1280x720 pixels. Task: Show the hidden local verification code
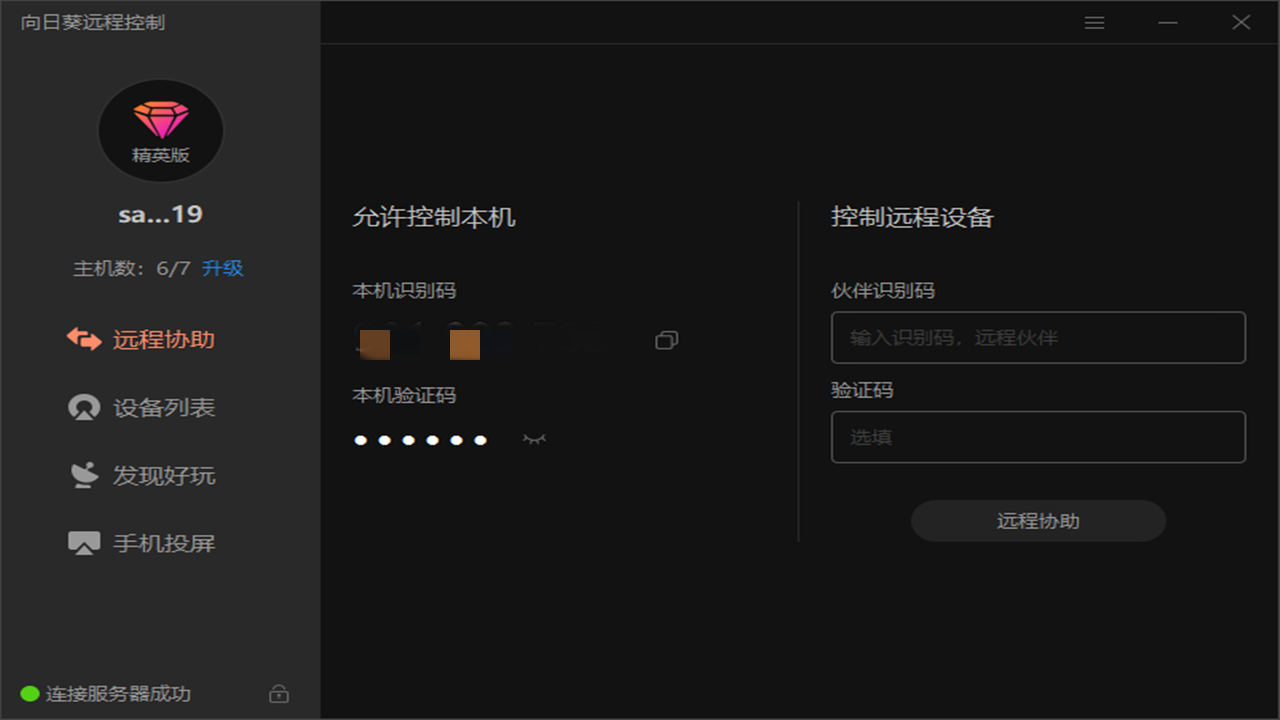534,439
